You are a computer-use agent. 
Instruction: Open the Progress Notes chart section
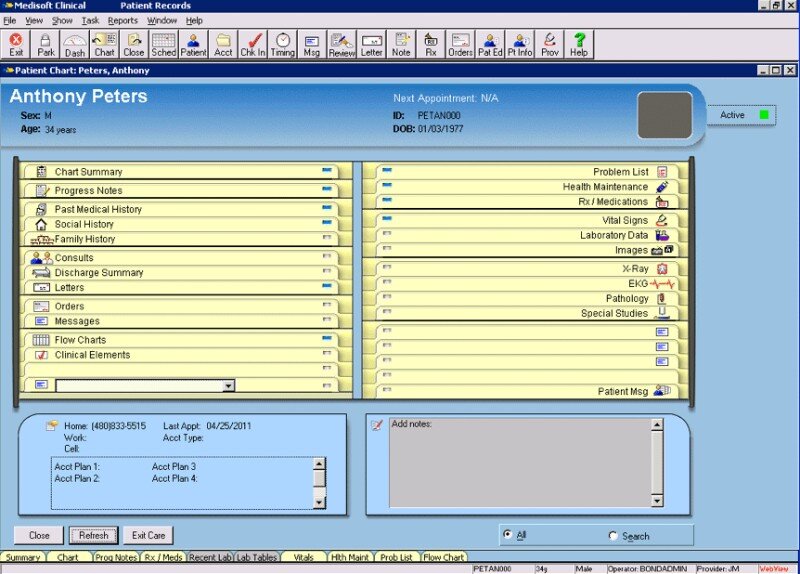click(89, 190)
